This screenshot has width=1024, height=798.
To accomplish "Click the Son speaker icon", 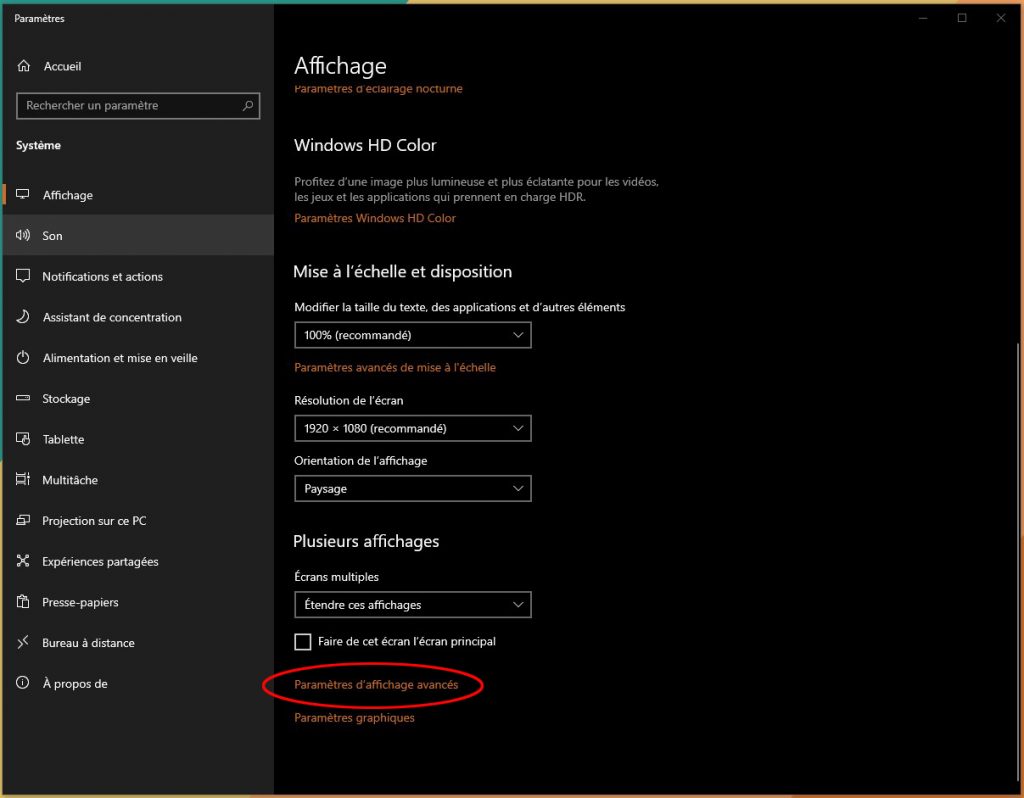I will coord(24,236).
